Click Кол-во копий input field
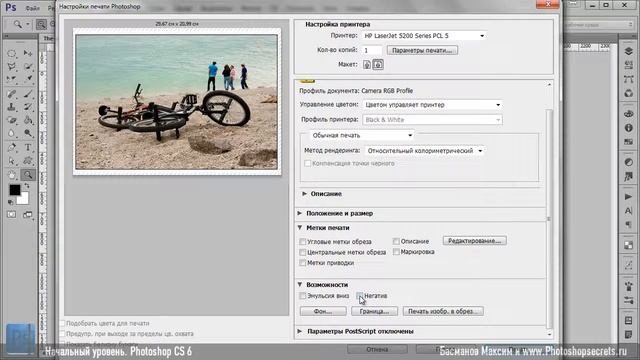This screenshot has height=360, width=640. point(372,50)
